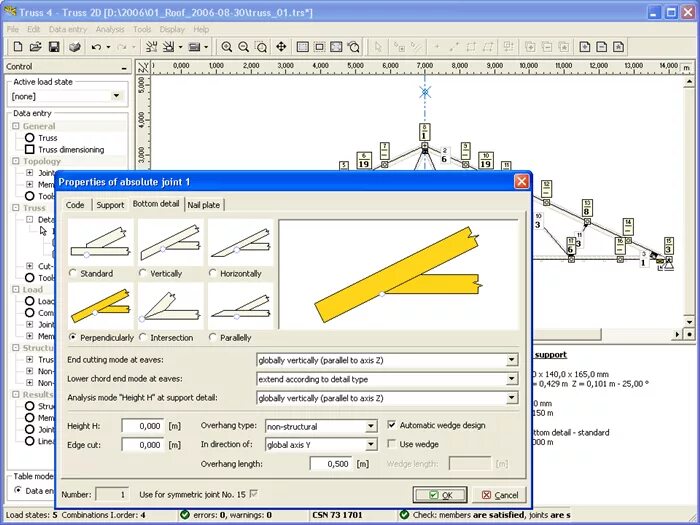Click the Z/Y axis icon at ruler corner
Viewport: 700px width, 525px height.
(143, 67)
